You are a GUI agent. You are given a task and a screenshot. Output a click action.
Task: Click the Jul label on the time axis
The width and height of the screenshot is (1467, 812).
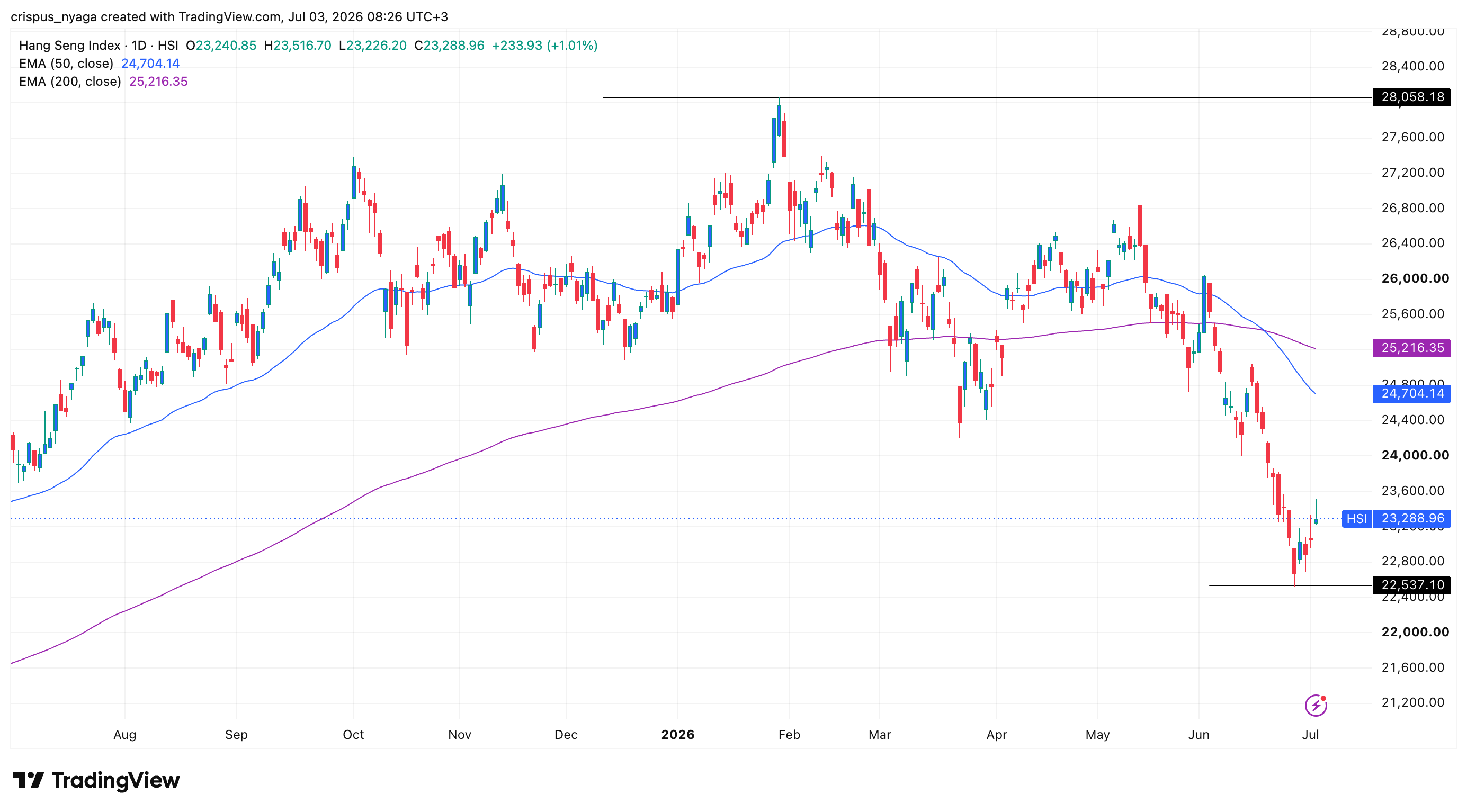[1310, 735]
